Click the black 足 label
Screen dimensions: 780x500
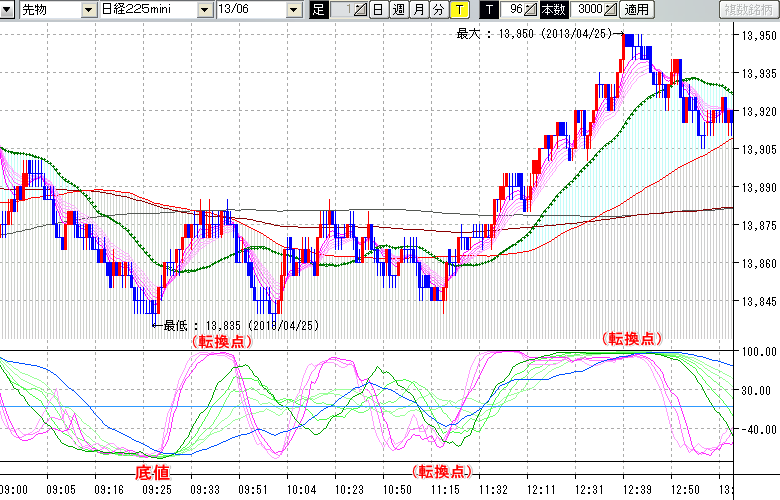pyautogui.click(x=319, y=10)
